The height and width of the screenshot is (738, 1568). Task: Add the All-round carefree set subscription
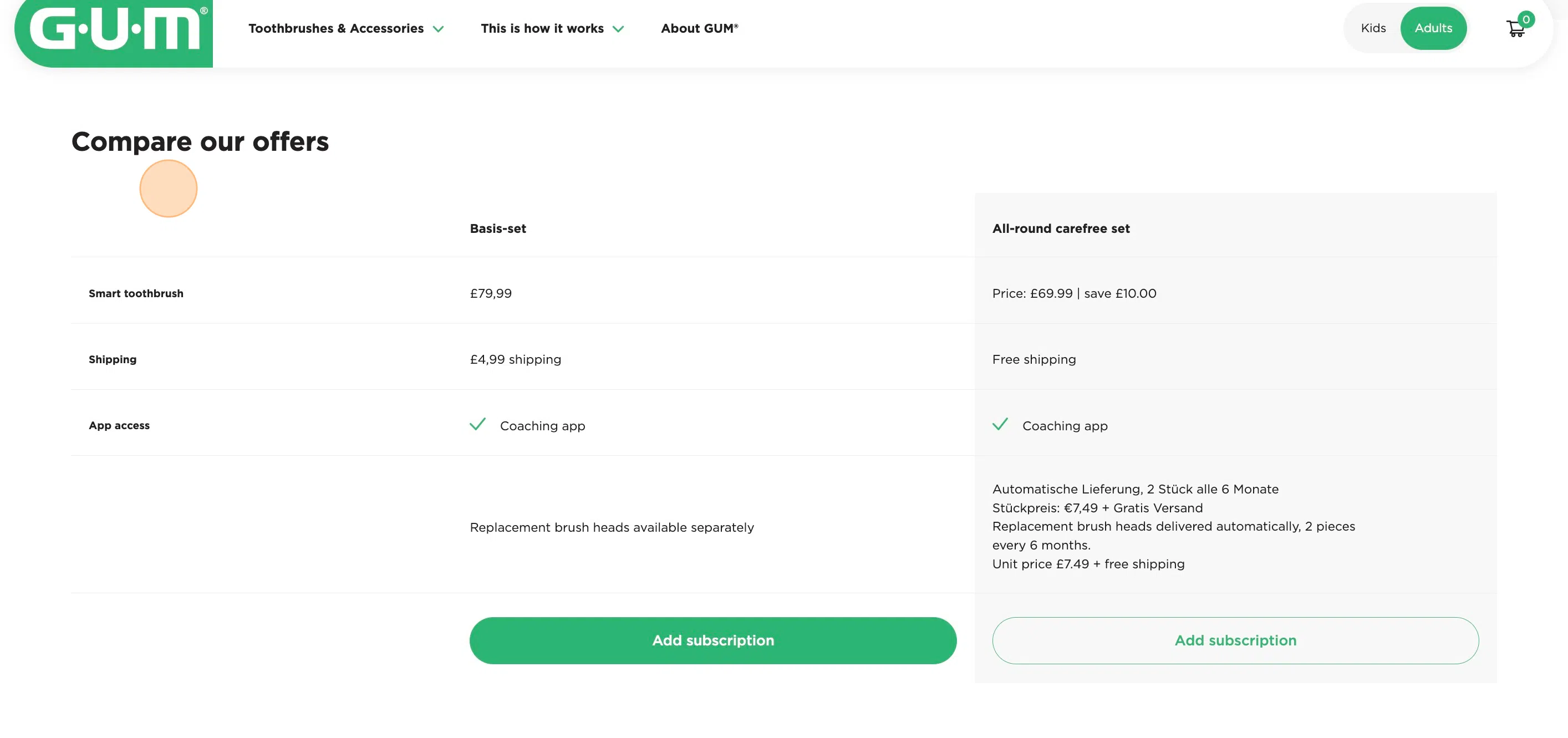(x=1235, y=640)
